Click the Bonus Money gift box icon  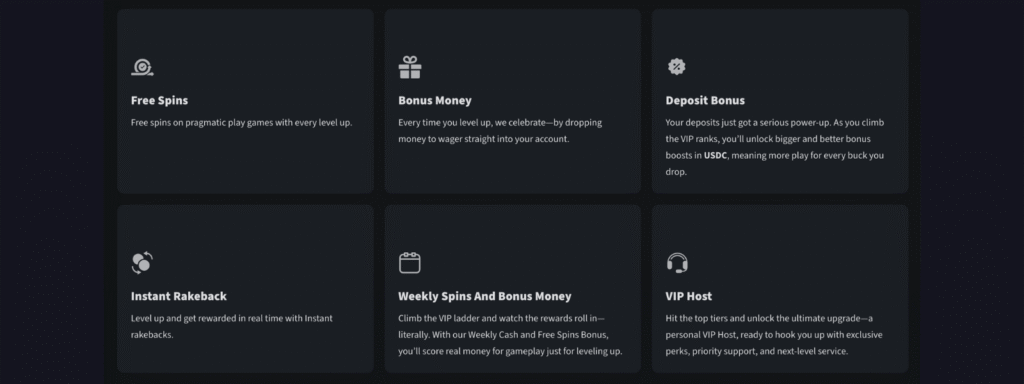coord(410,67)
